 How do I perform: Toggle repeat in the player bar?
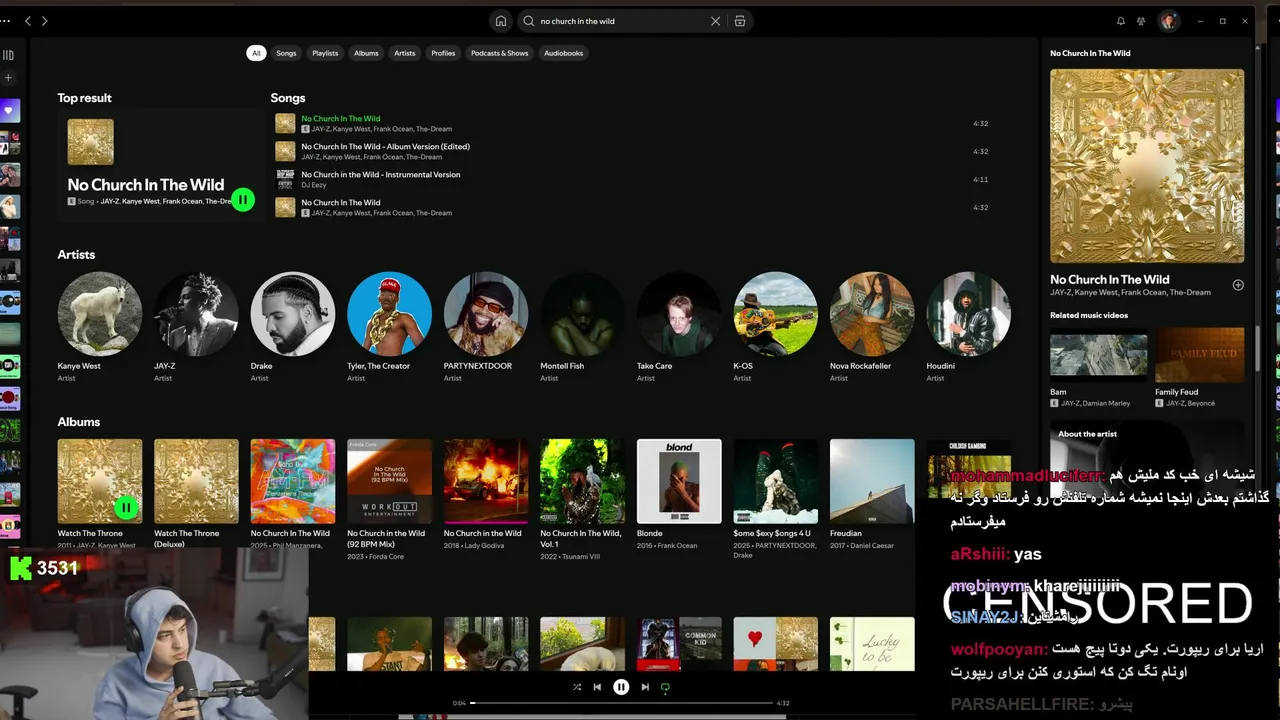tap(665, 687)
